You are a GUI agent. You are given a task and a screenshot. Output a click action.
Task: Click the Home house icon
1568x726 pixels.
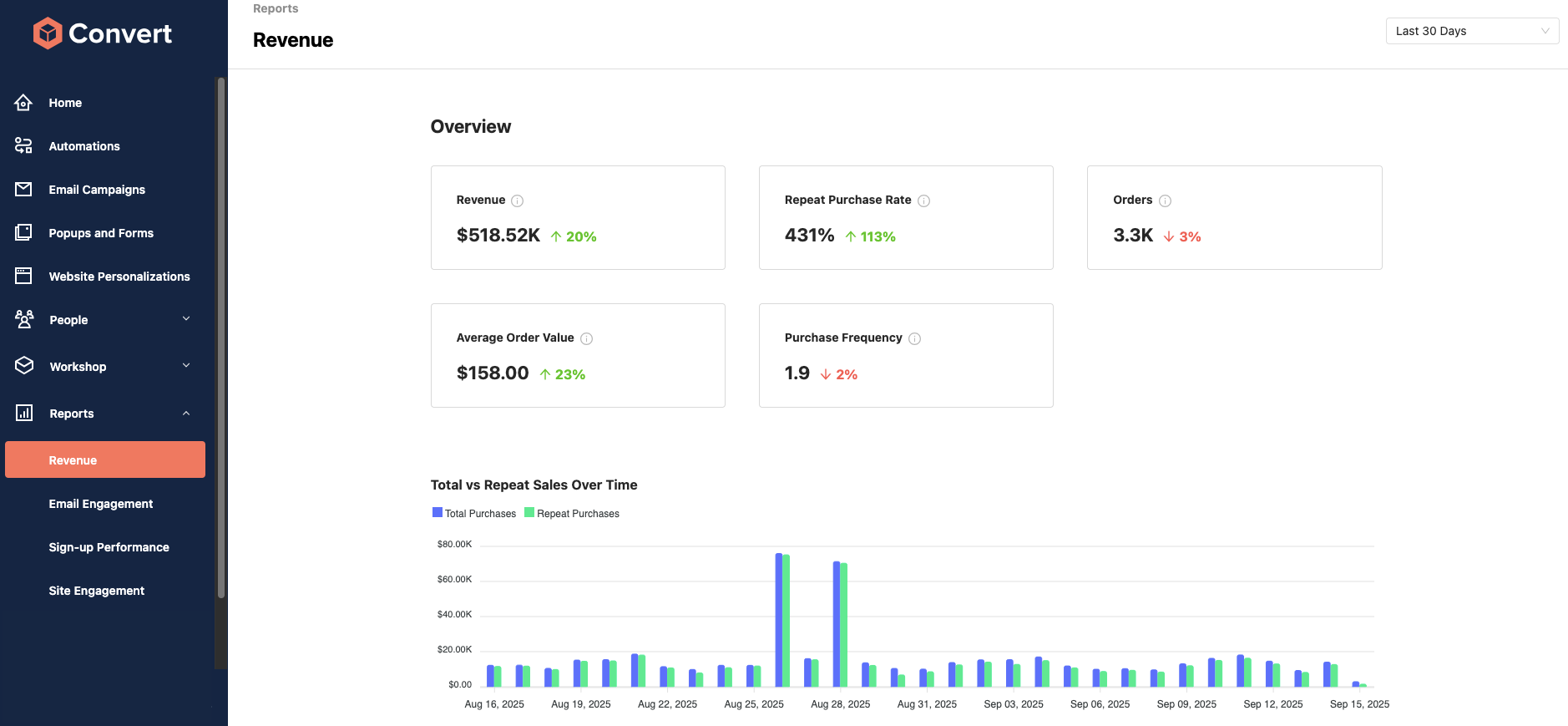[x=23, y=103]
